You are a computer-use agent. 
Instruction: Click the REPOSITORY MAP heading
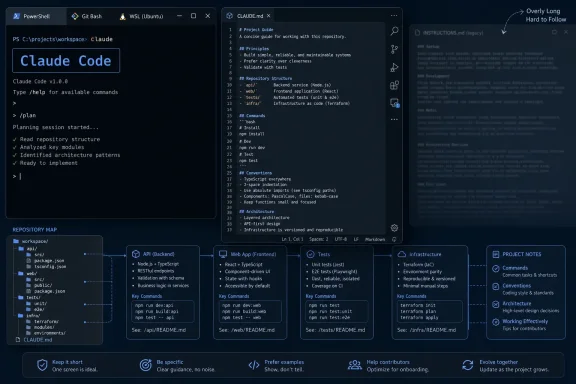35,230
